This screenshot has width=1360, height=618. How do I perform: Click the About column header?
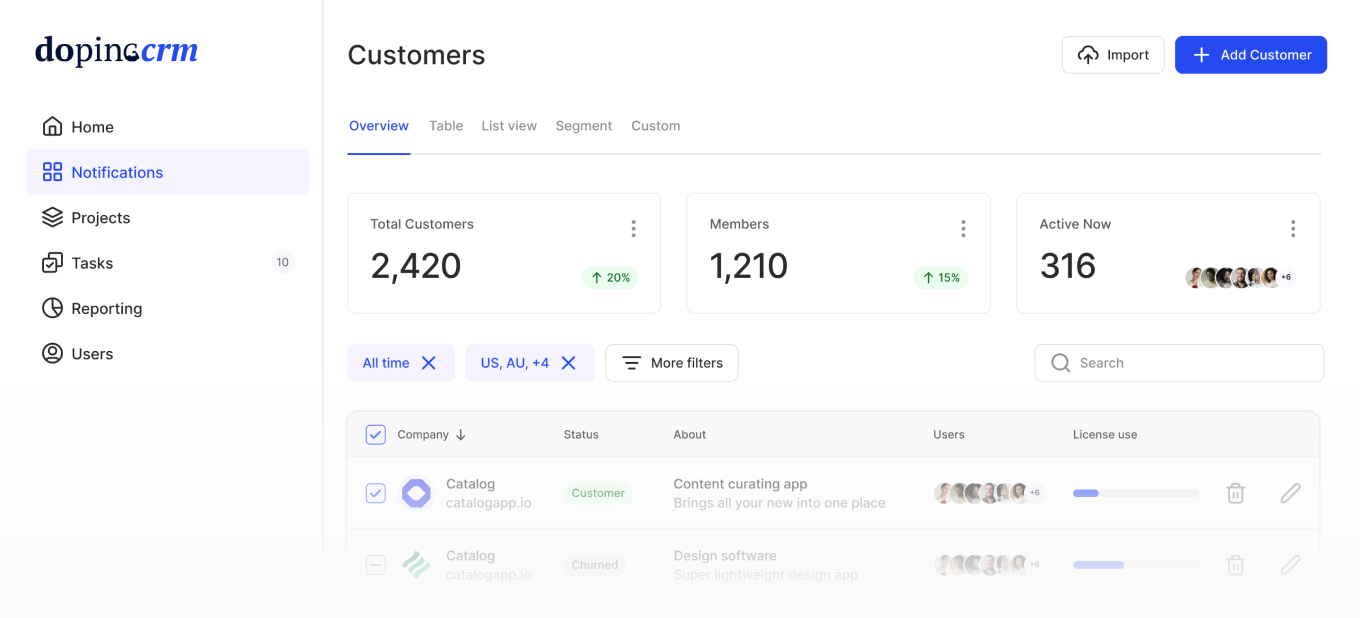[690, 435]
